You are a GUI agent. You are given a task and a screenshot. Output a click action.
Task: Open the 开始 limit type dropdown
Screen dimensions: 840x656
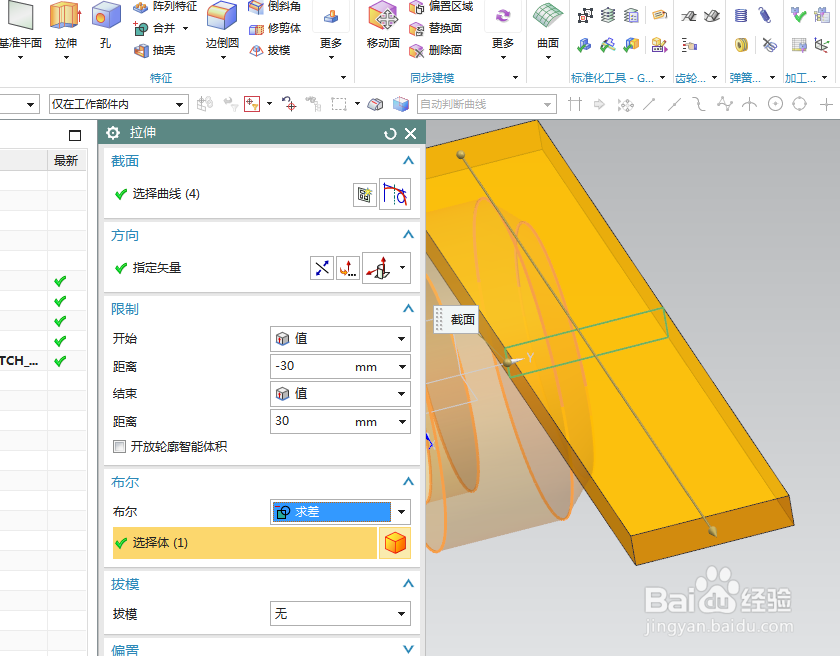pyautogui.click(x=340, y=338)
